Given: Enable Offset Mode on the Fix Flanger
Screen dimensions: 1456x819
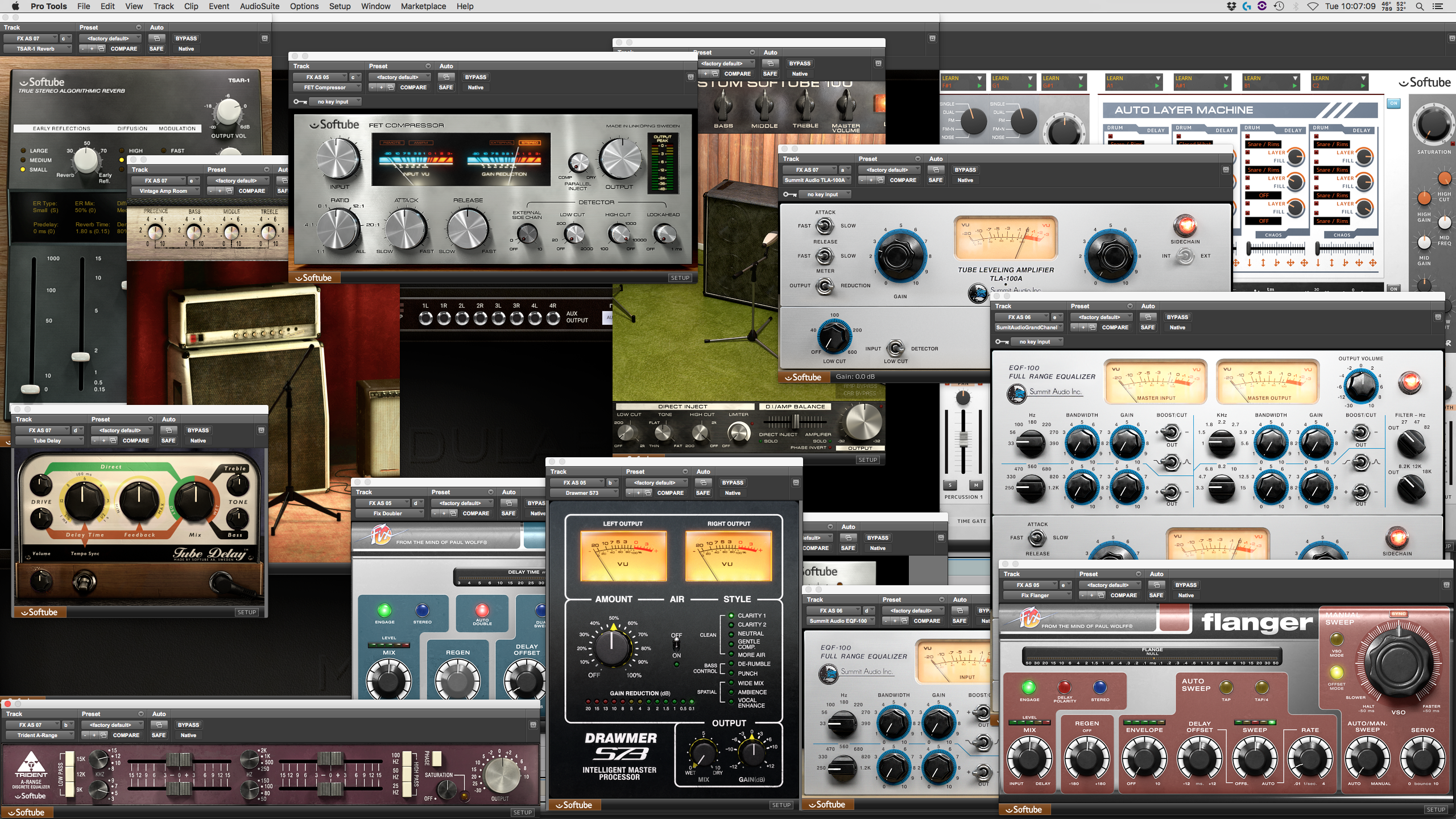Looking at the screenshot, I should point(1336,673).
